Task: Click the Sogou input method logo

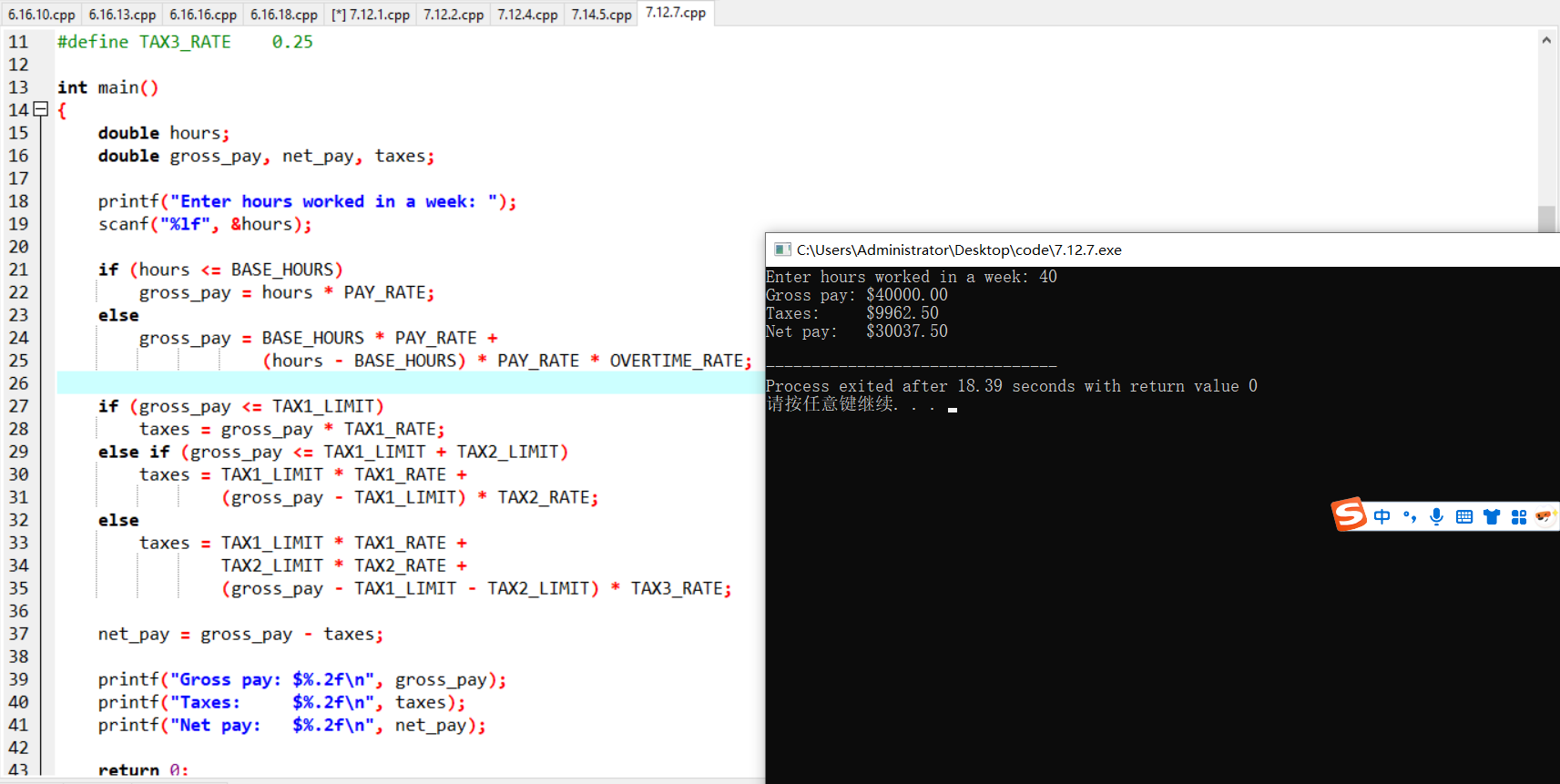Action: (1349, 514)
